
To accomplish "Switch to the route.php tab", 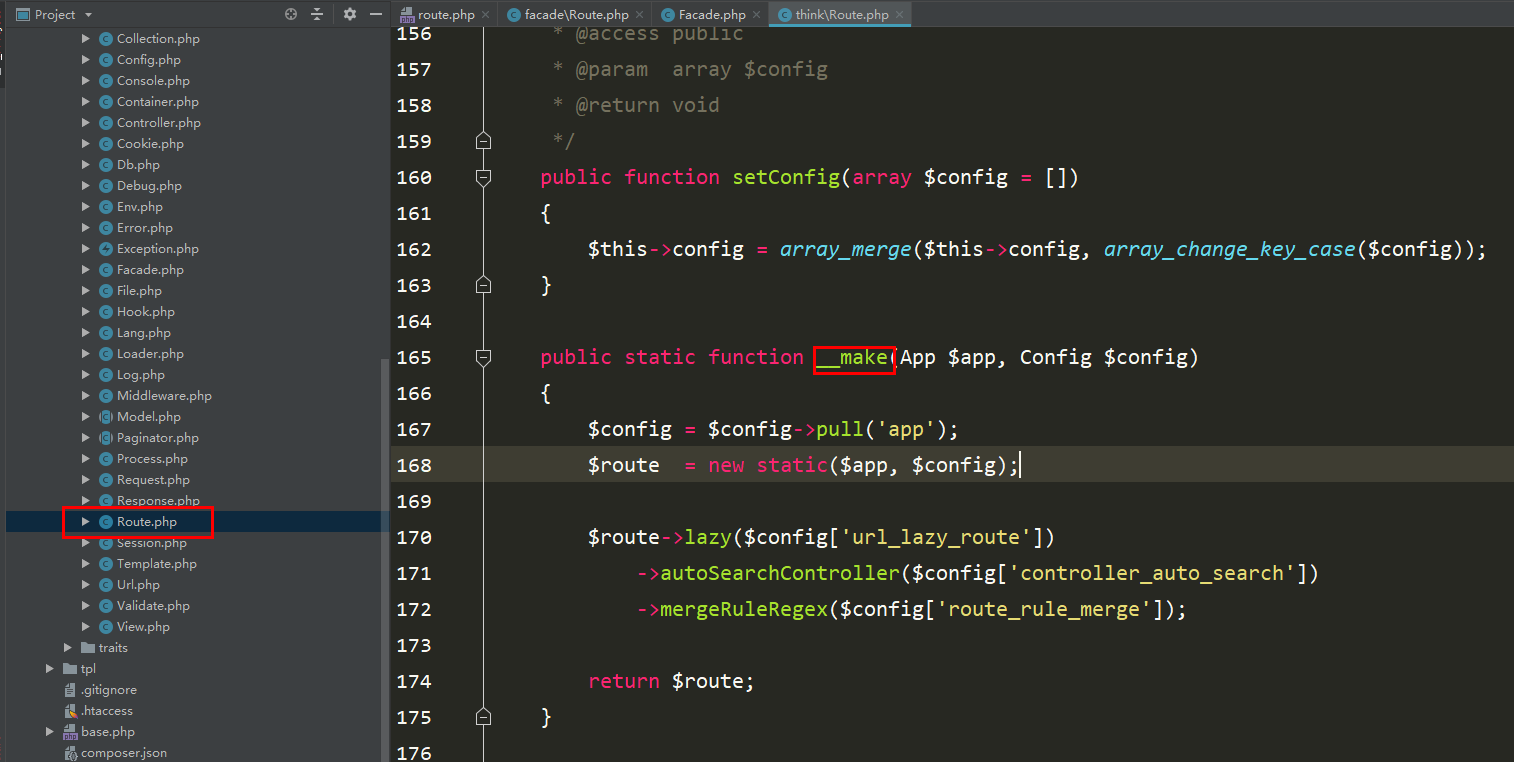I will (446, 15).
